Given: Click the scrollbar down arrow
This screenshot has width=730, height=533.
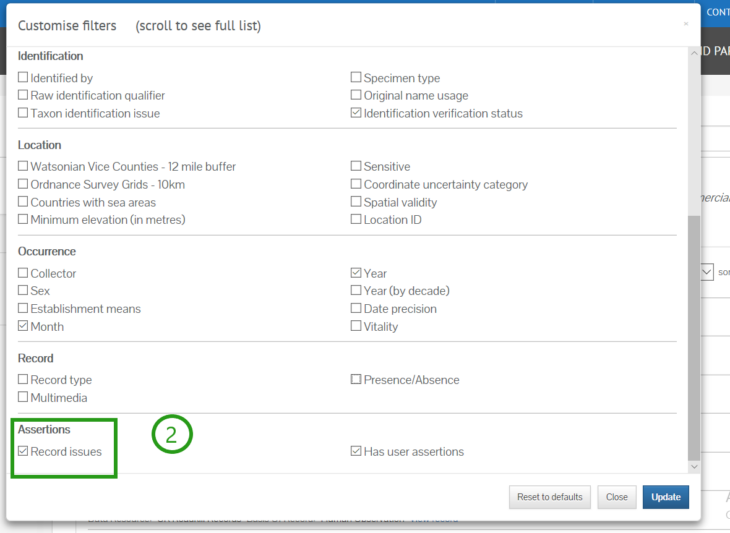Looking at the screenshot, I should pos(694,466).
